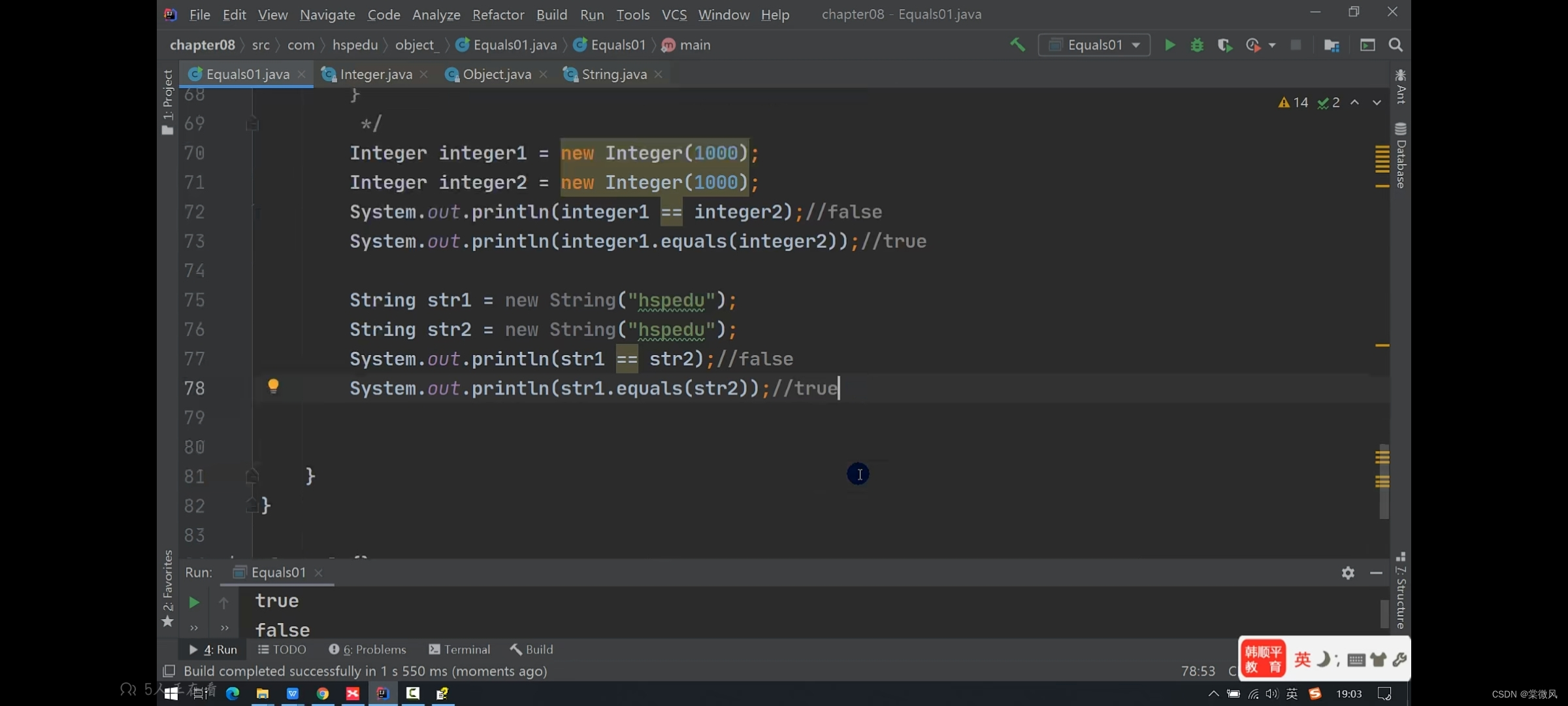Toggle the Project tool window sidebar

point(167,103)
